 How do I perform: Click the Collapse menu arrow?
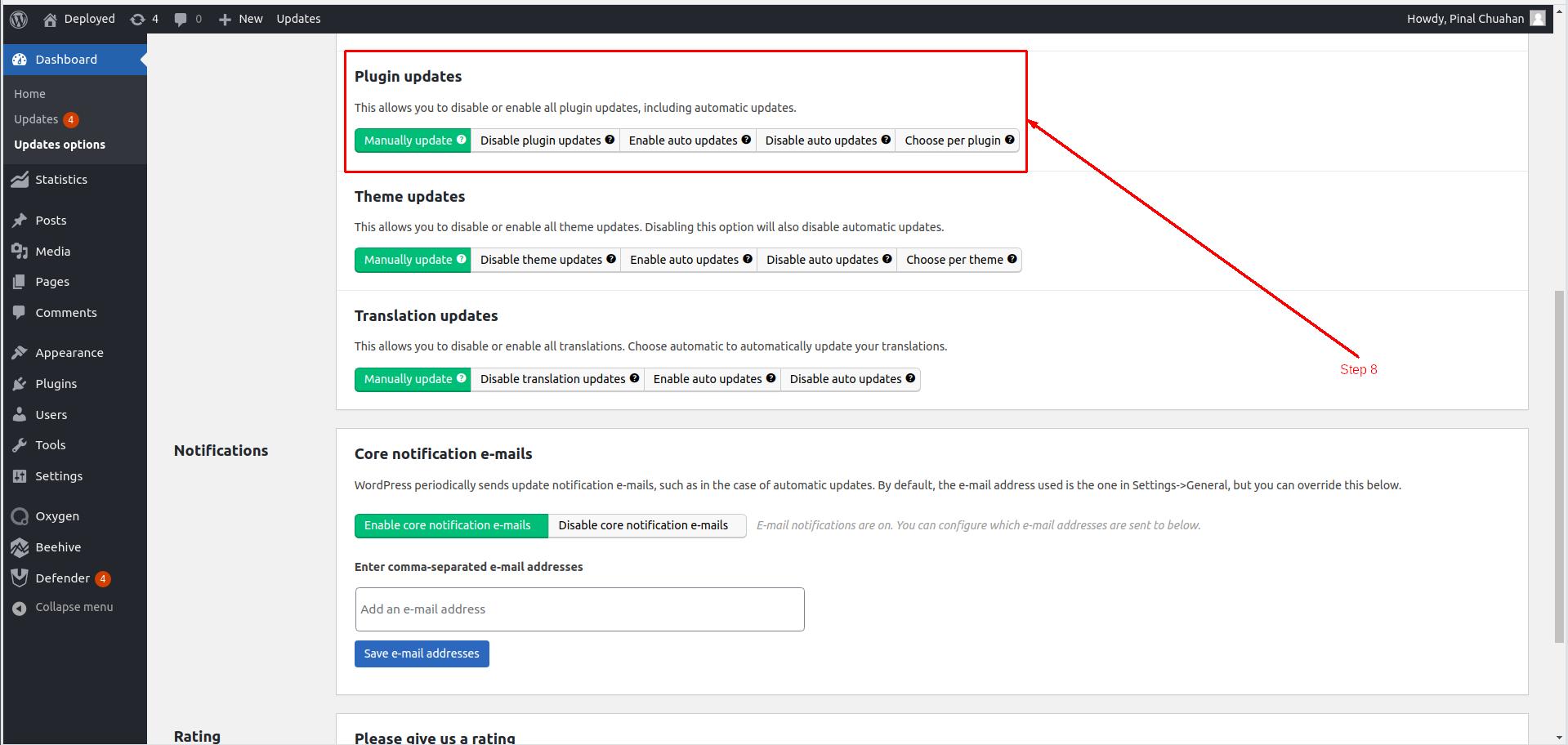(x=20, y=608)
